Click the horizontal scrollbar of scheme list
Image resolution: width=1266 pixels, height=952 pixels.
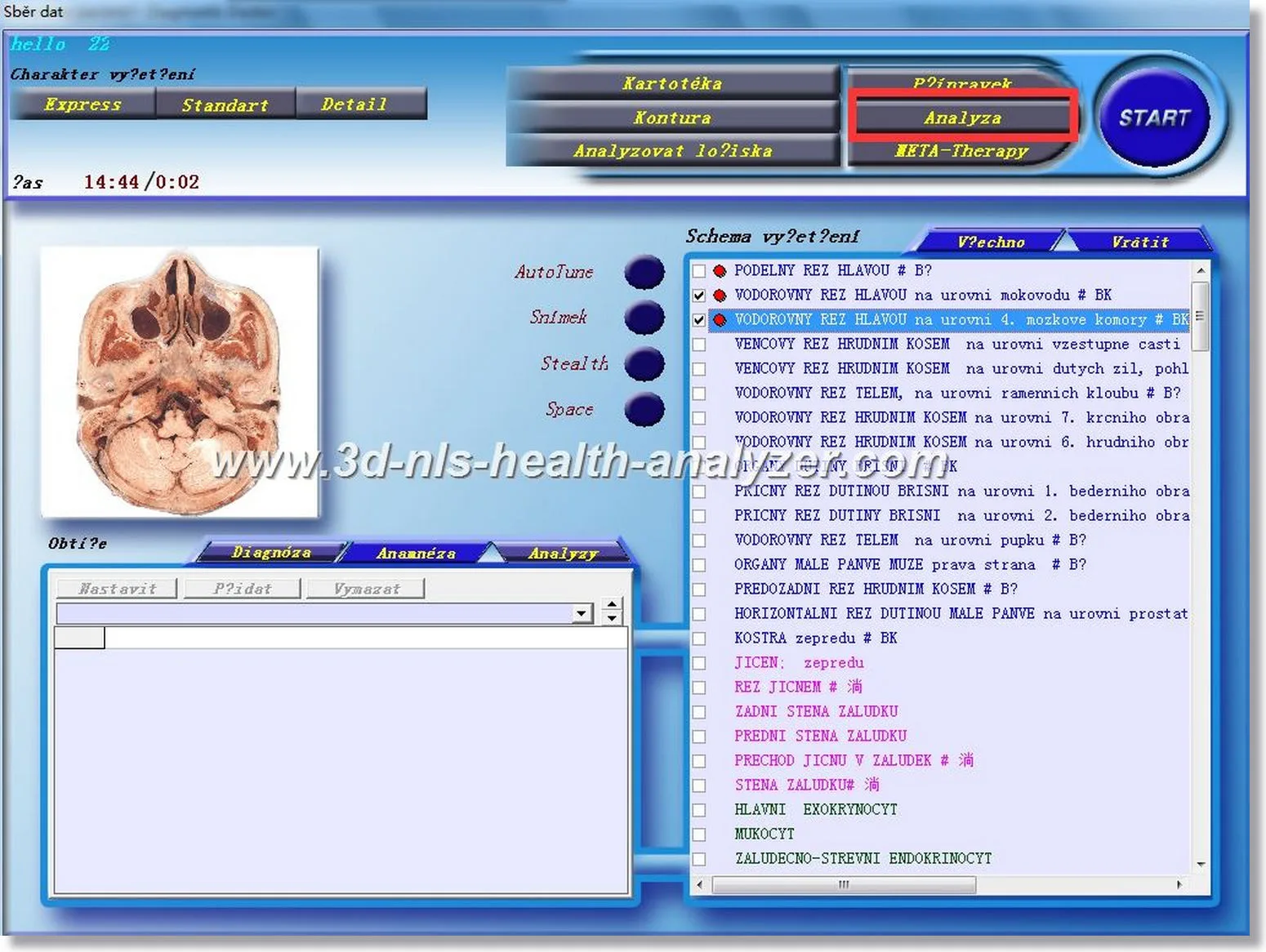pos(842,884)
